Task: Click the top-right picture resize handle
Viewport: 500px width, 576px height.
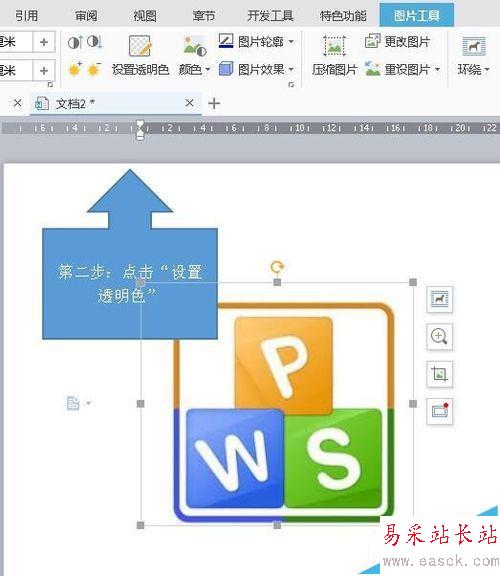Action: click(x=413, y=282)
